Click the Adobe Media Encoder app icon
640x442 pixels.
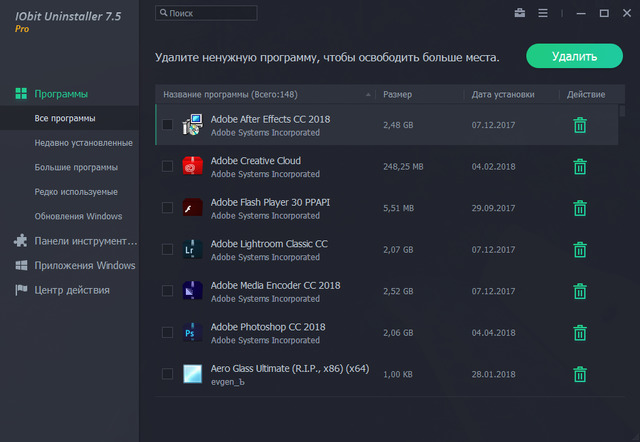(x=193, y=291)
